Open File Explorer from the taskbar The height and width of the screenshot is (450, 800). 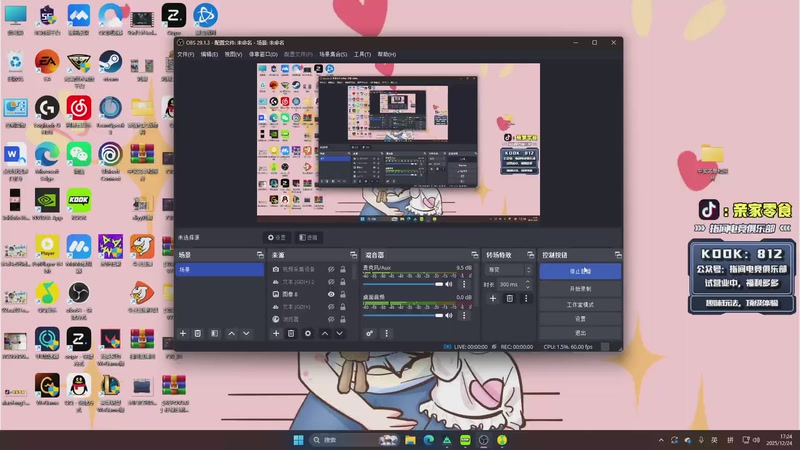(x=410, y=440)
